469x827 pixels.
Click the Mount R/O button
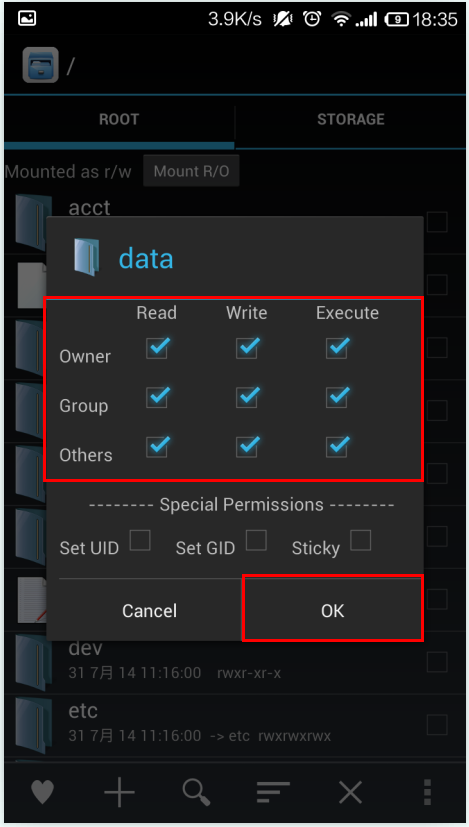(x=191, y=171)
